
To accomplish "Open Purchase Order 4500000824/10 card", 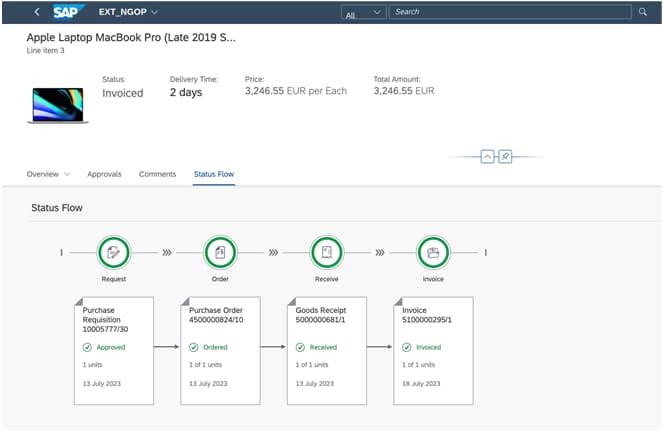I will point(220,351).
